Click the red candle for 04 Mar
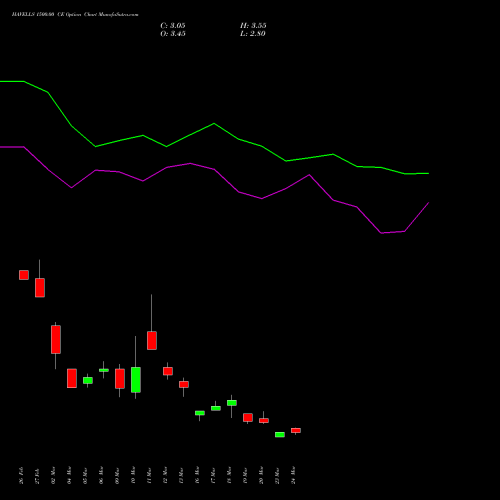Viewport: 500px width, 500px height. tap(72, 378)
